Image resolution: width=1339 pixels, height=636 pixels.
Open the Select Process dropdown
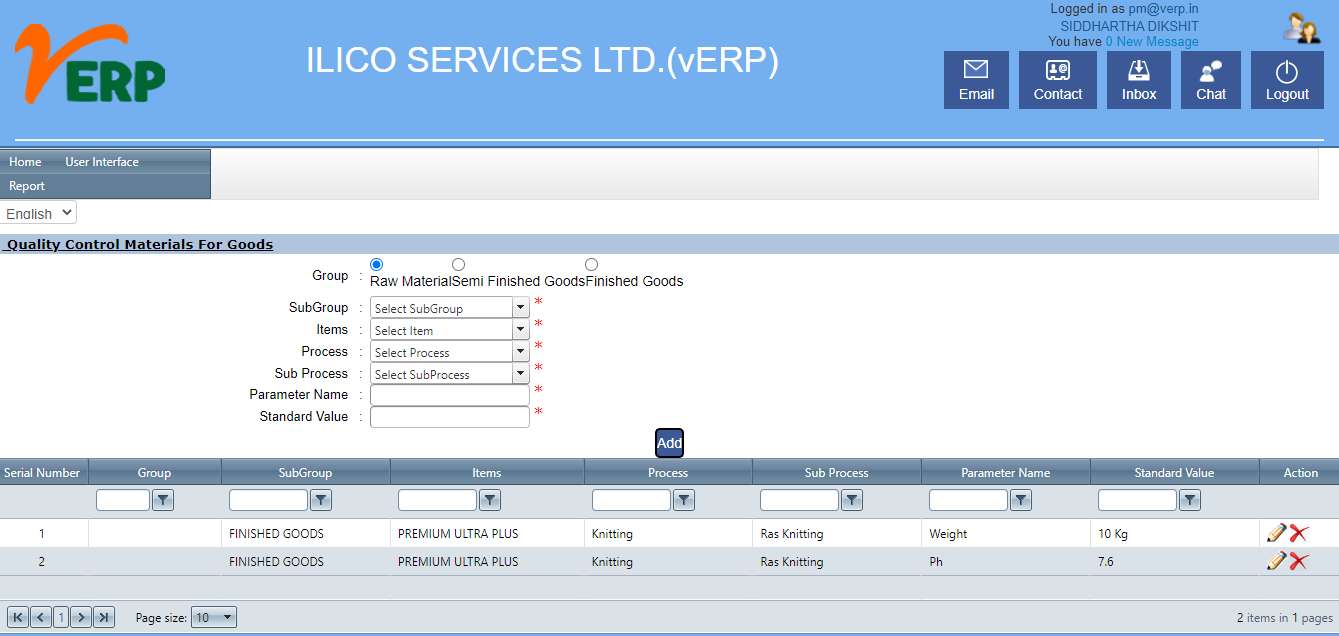coord(449,352)
